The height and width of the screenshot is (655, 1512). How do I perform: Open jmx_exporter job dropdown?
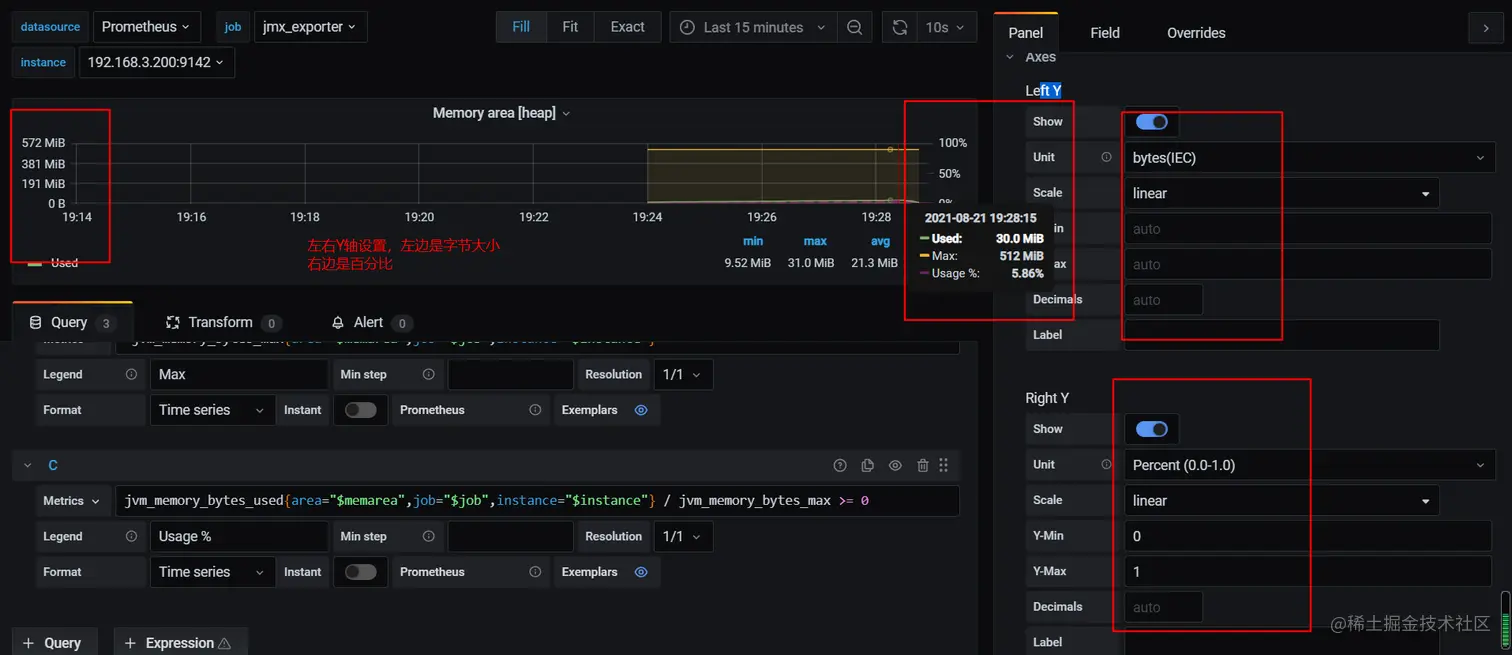click(x=310, y=27)
